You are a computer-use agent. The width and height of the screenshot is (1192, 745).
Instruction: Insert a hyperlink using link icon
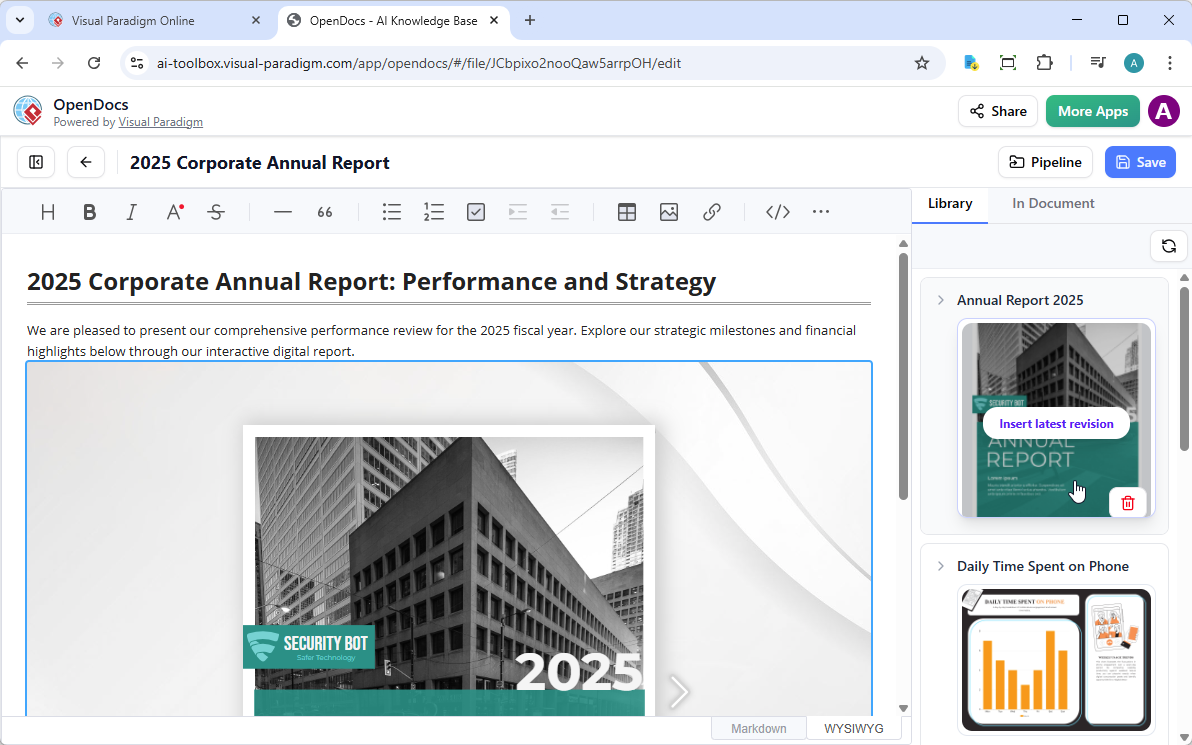click(x=712, y=212)
